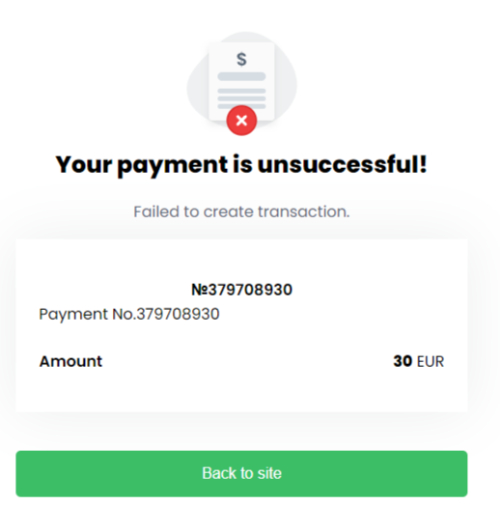
Task: Click the "Failed to create transaction." message
Action: (x=242, y=212)
